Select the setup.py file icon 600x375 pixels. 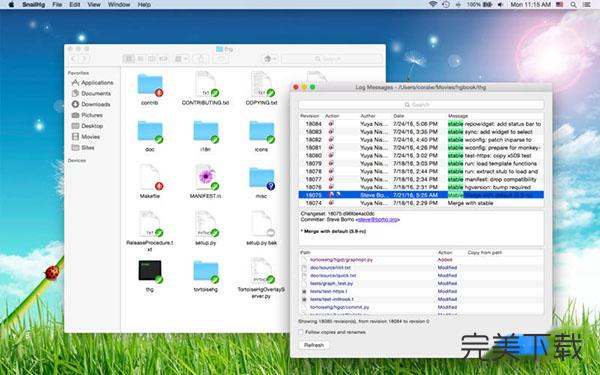205,224
